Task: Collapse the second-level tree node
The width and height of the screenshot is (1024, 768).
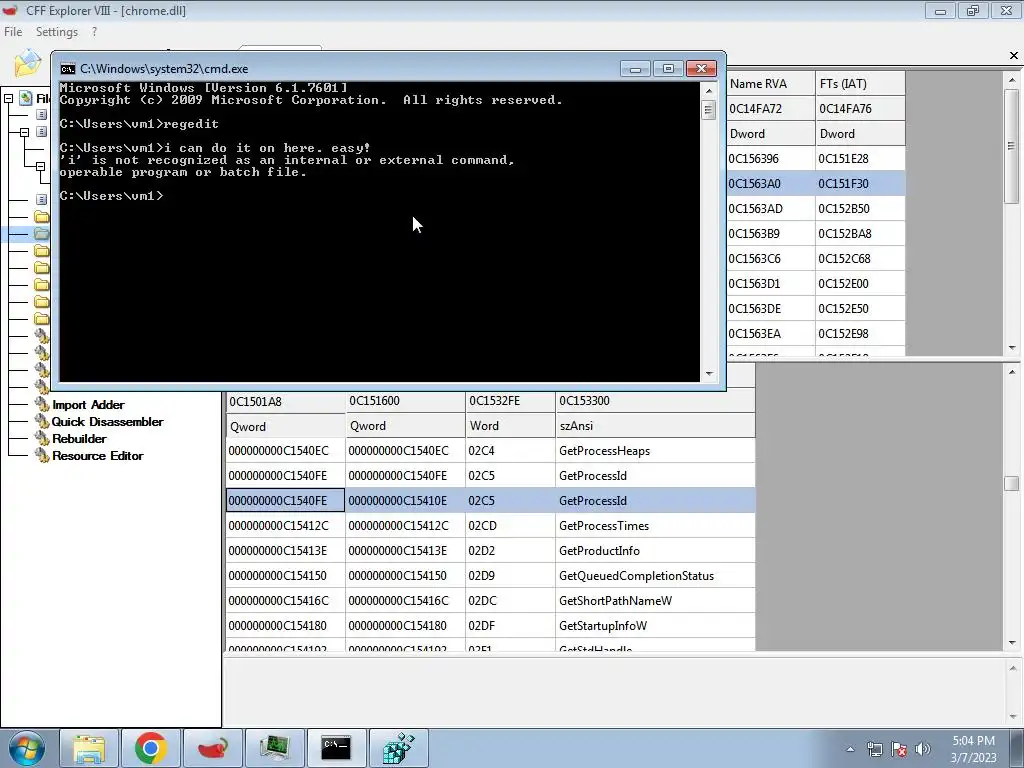Action: 24,132
